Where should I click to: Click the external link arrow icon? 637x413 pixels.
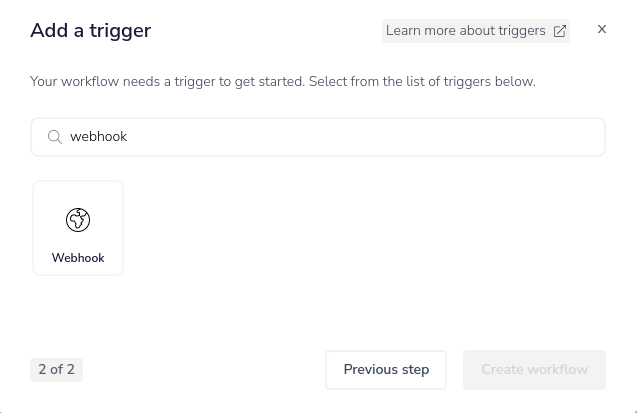(x=559, y=31)
